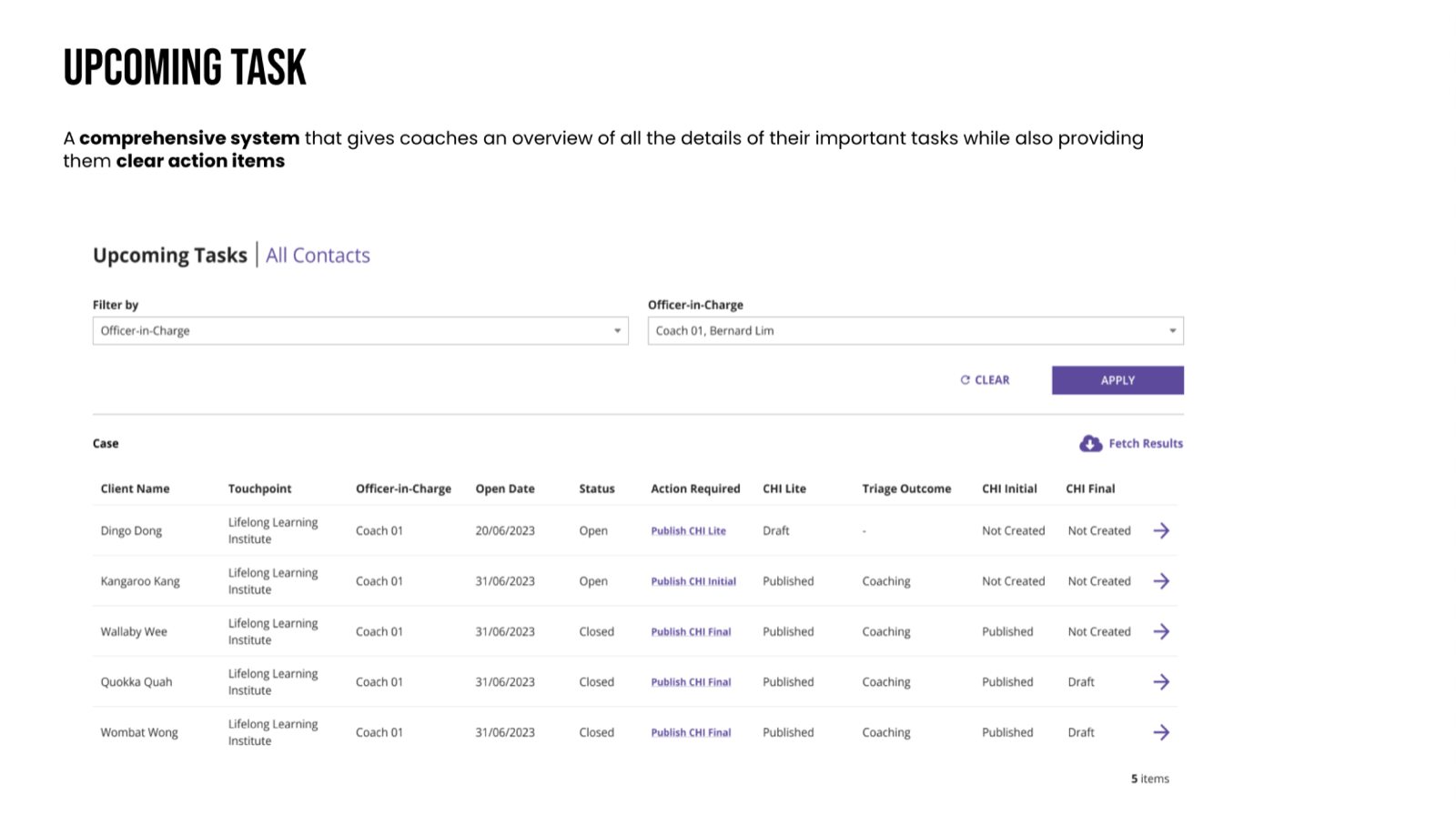Select the client name Kangaroo Kang

140,581
